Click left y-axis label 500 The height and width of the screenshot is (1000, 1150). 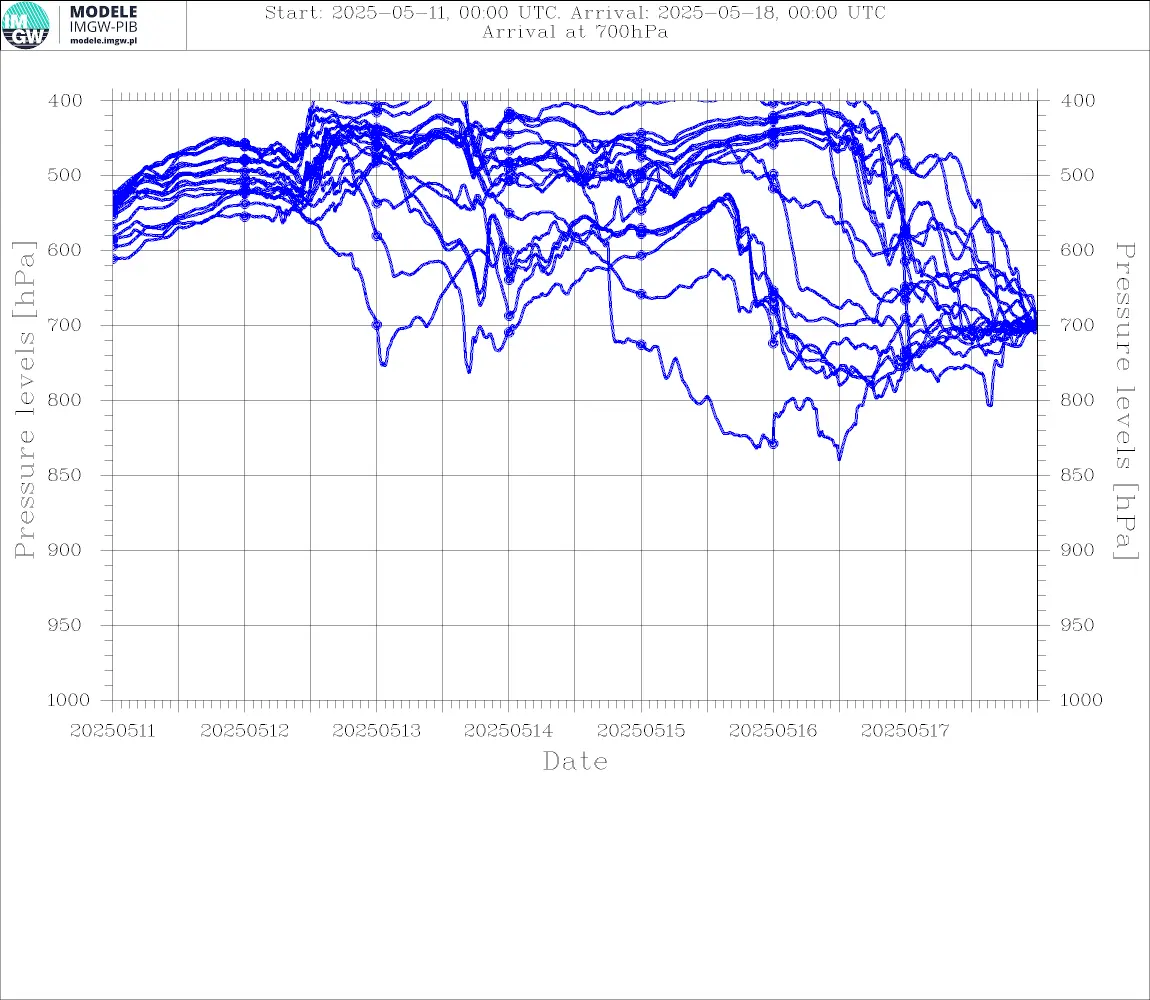coord(65,175)
